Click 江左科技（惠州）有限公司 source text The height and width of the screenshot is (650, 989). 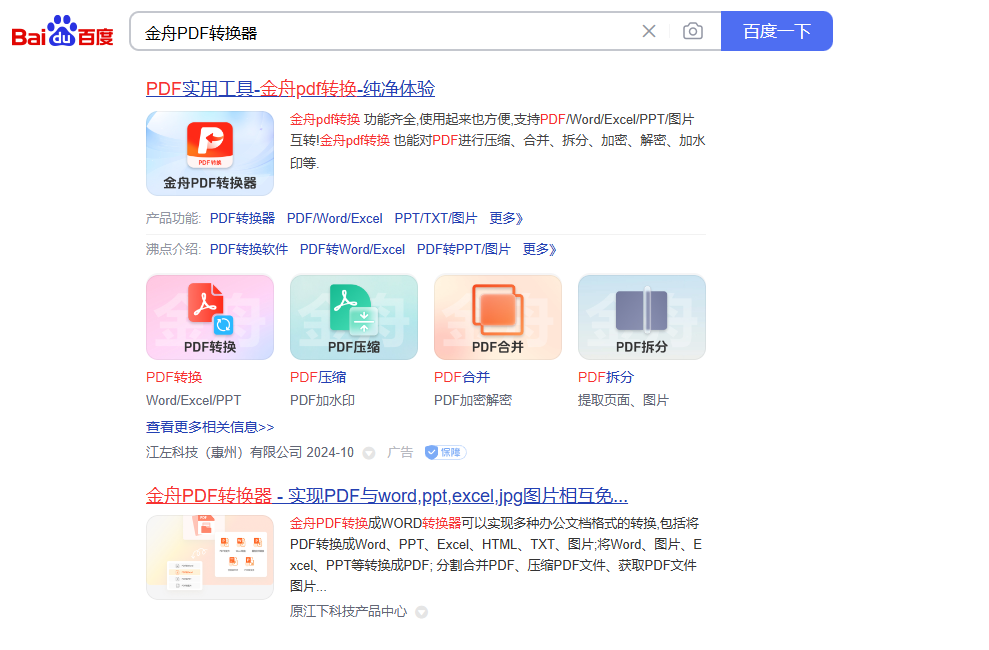click(224, 453)
